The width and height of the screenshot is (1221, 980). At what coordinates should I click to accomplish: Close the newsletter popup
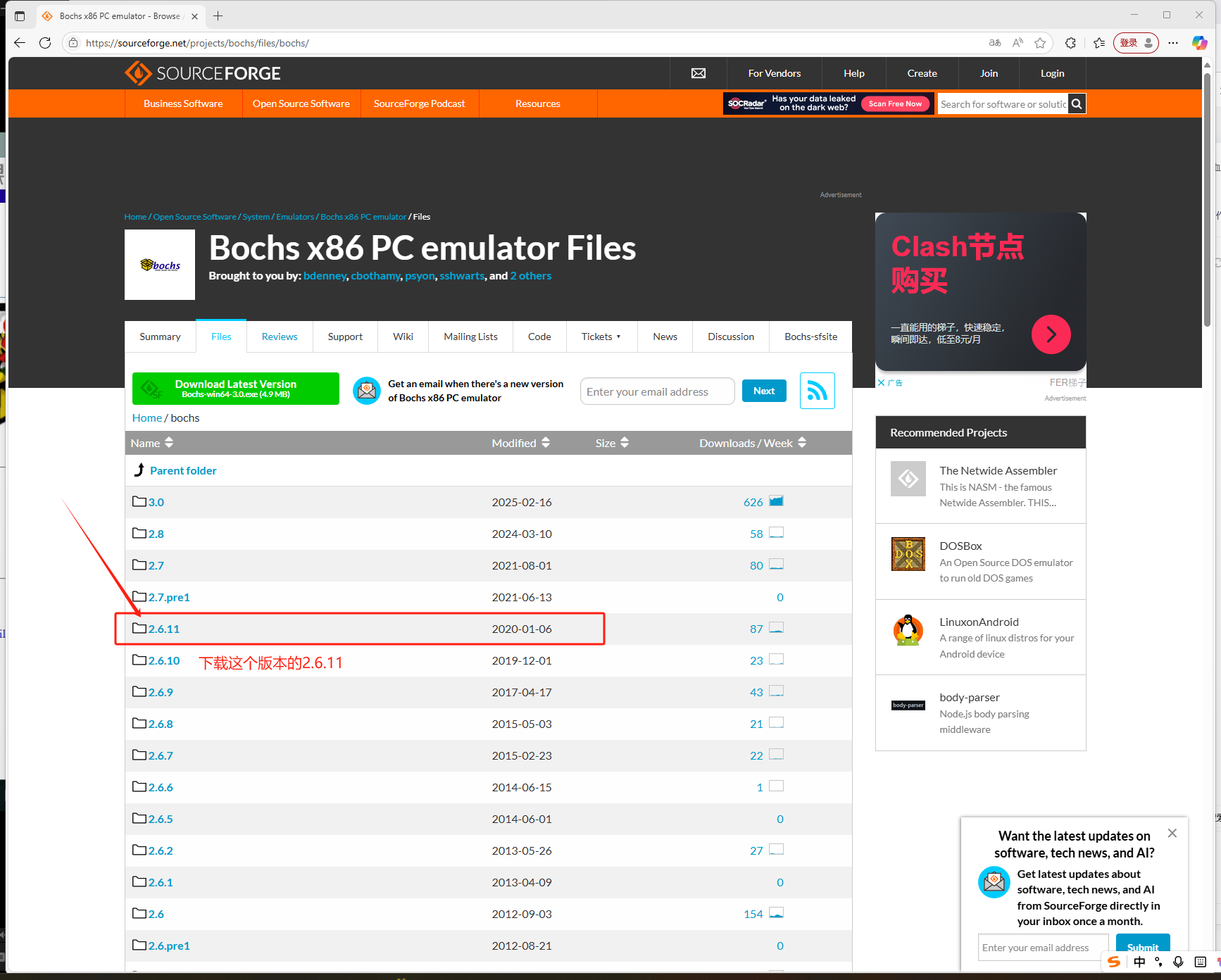1172,833
